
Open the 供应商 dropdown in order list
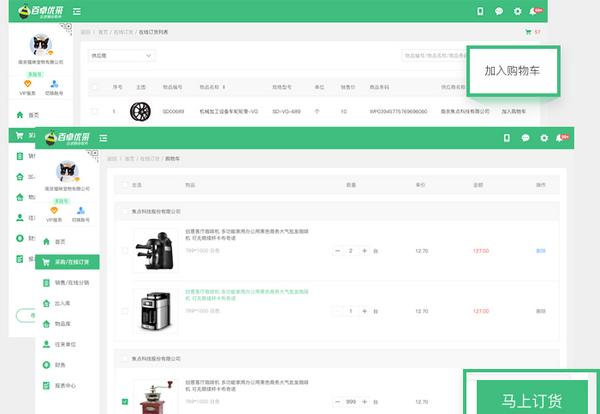[122, 56]
